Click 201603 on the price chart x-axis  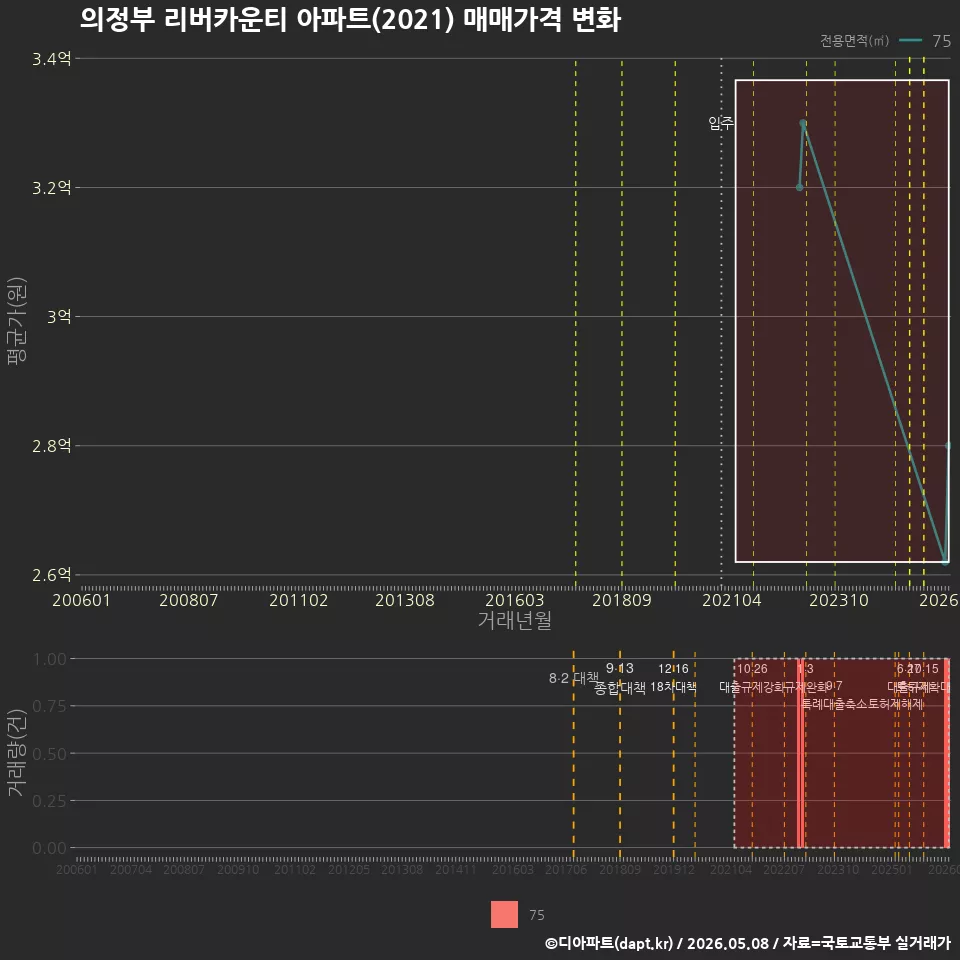click(514, 600)
